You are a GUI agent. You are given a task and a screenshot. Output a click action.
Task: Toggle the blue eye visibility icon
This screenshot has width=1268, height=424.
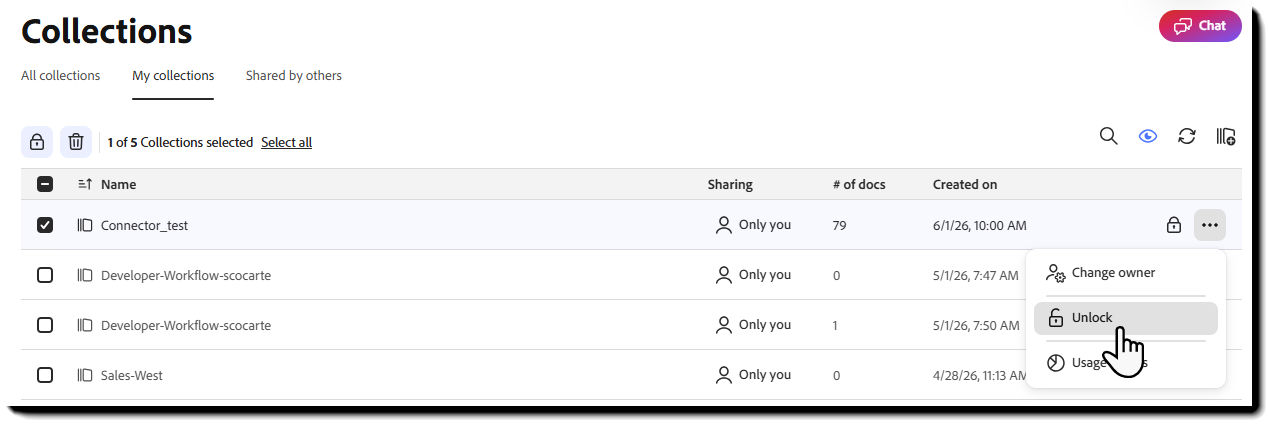[1148, 136]
